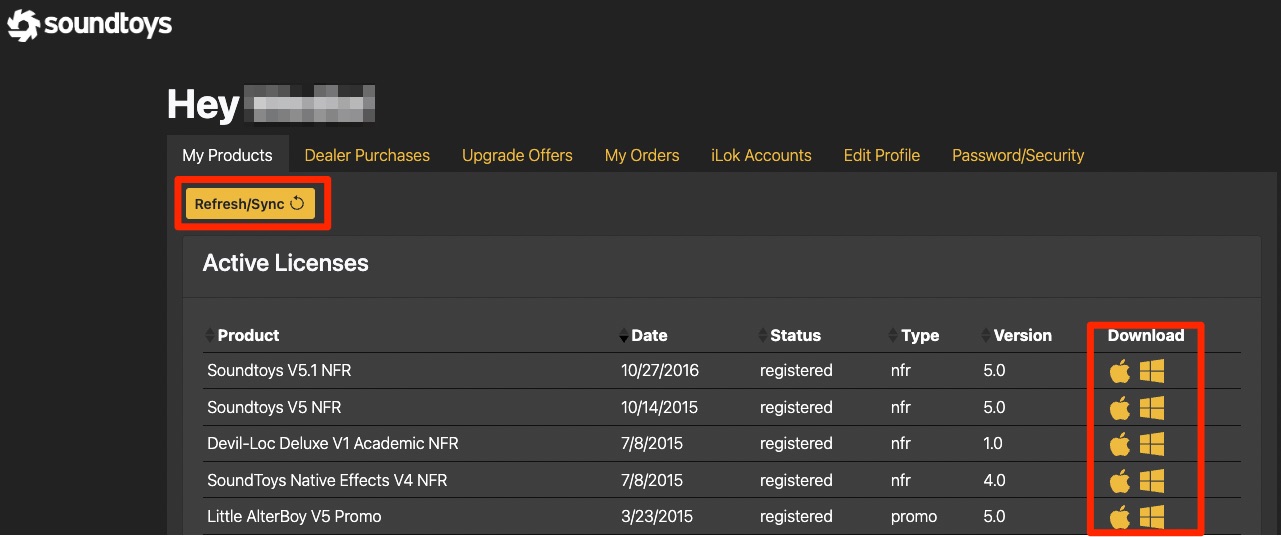The width and height of the screenshot is (1281, 537).
Task: Click the version 1.0 cell
Action: tap(994, 443)
